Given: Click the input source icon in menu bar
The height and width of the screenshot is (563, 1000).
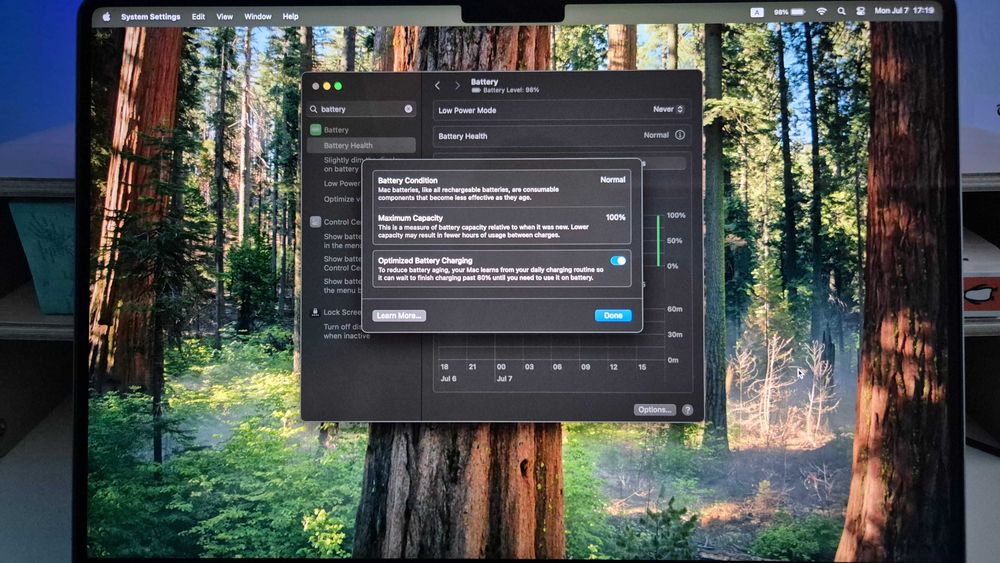Looking at the screenshot, I should (756, 12).
